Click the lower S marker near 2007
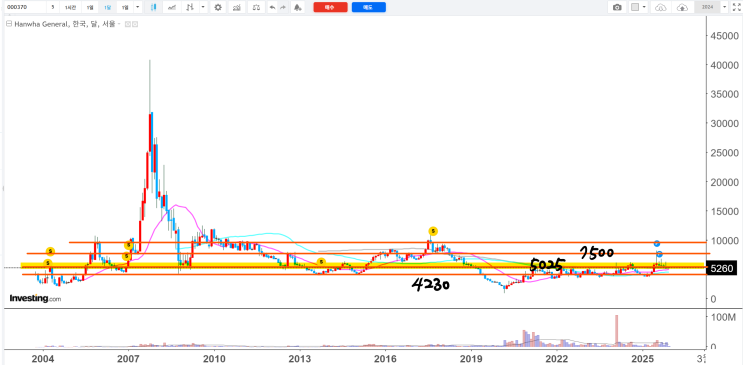This screenshot has height=365, width=743. pos(127,256)
